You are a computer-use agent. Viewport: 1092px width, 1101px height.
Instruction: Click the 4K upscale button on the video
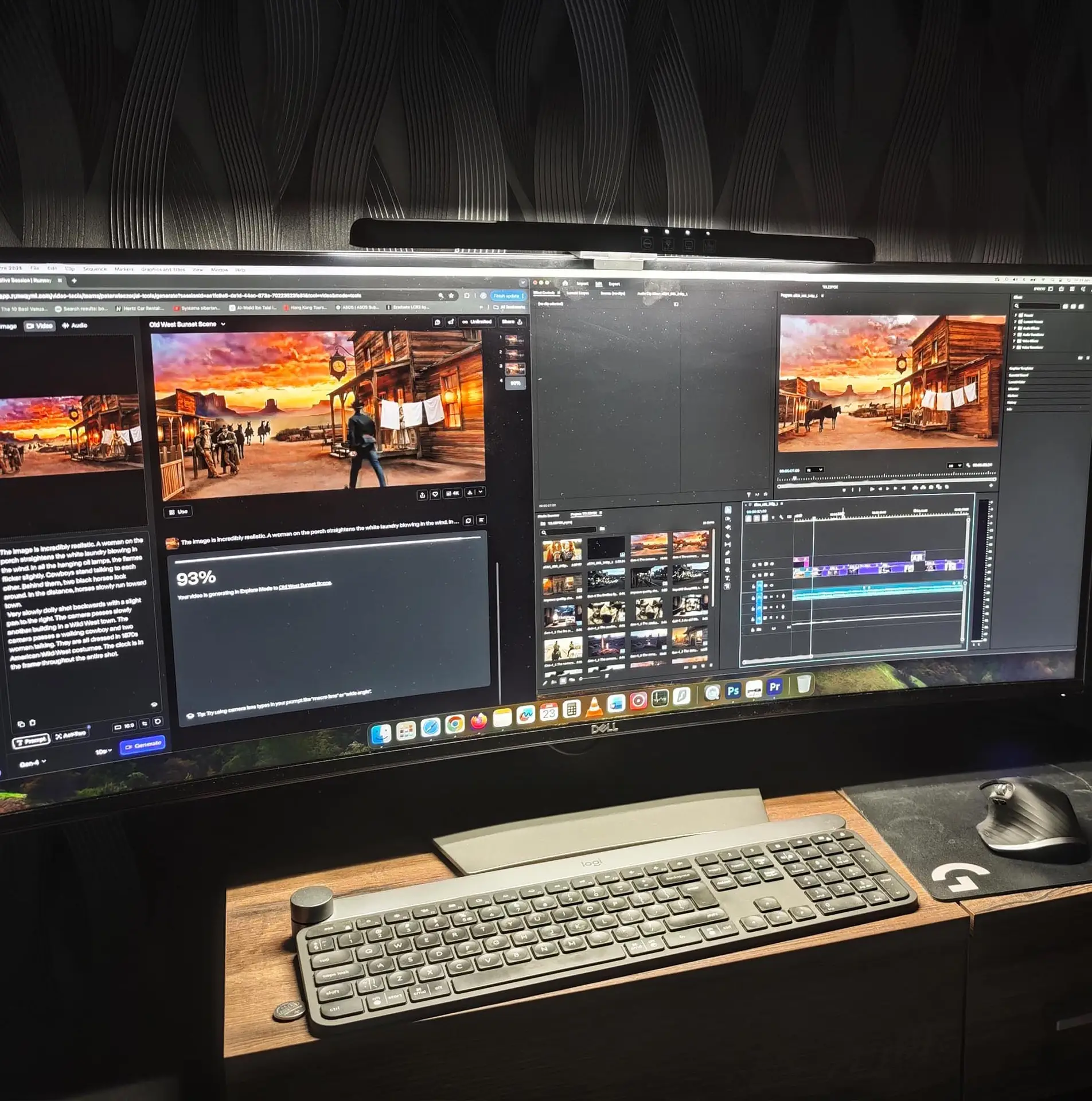pyautogui.click(x=453, y=493)
